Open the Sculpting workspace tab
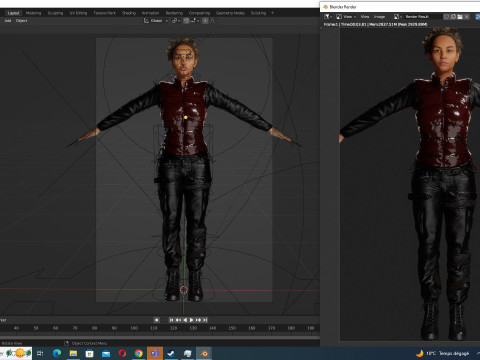This screenshot has height=360, width=480. [55, 13]
